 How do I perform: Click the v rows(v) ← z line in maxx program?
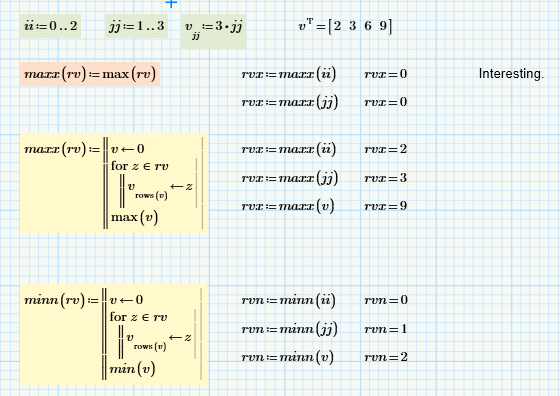160,190
